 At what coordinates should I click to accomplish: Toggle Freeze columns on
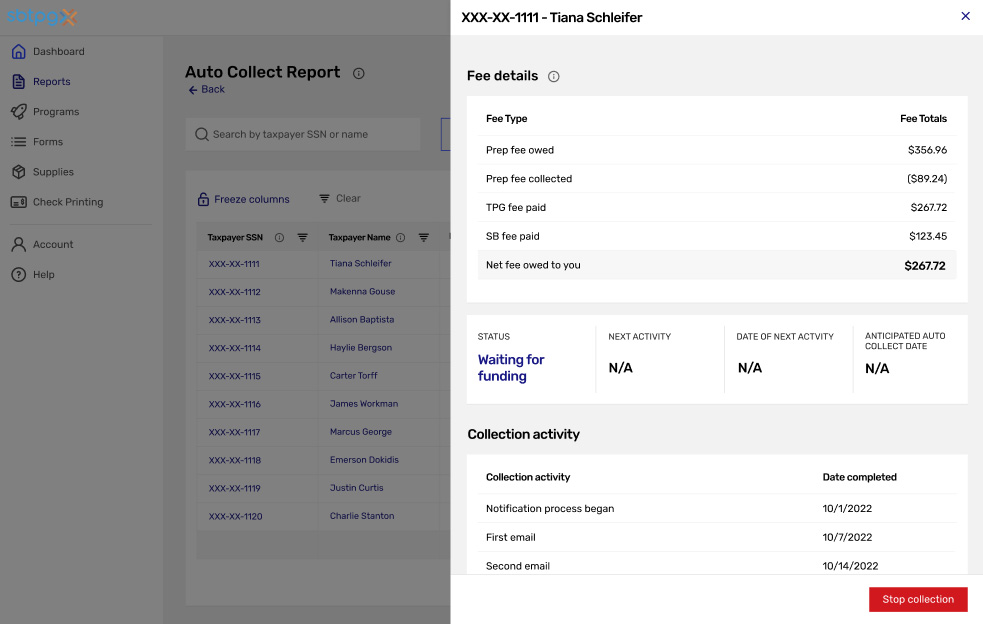[x=243, y=199]
